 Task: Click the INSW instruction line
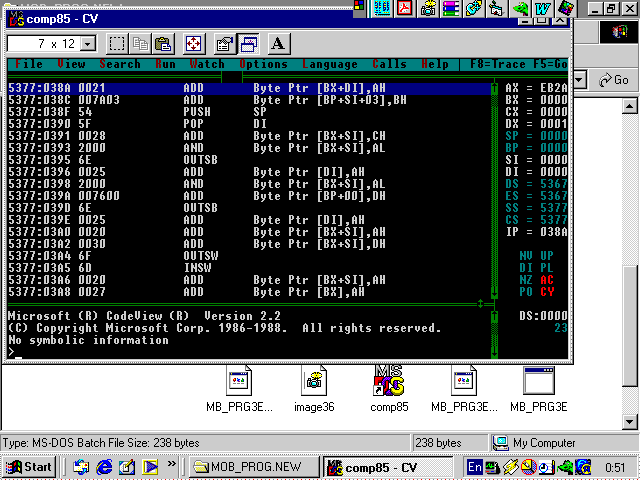tap(249, 268)
